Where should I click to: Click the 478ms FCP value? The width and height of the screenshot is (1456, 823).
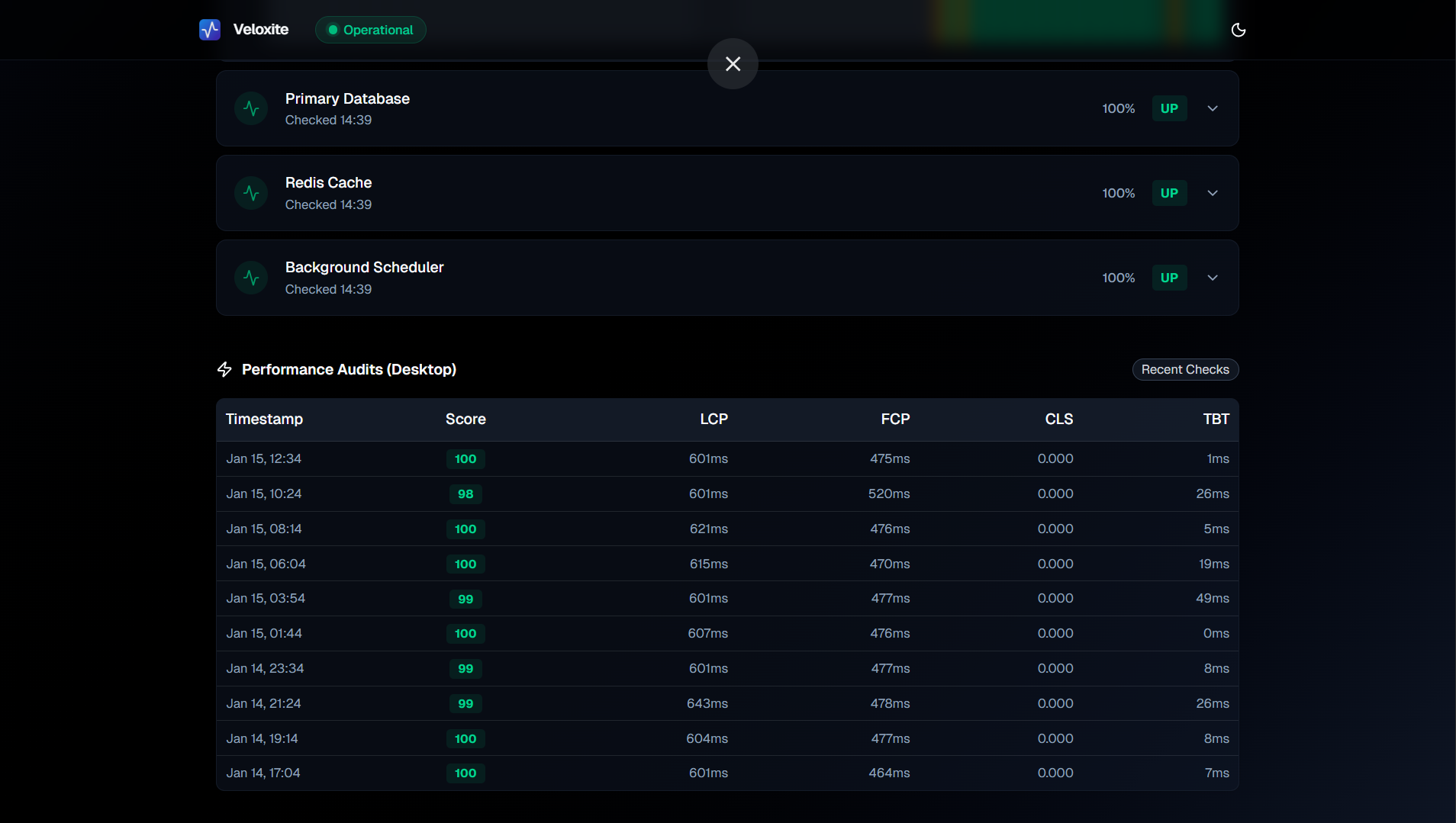coord(890,703)
